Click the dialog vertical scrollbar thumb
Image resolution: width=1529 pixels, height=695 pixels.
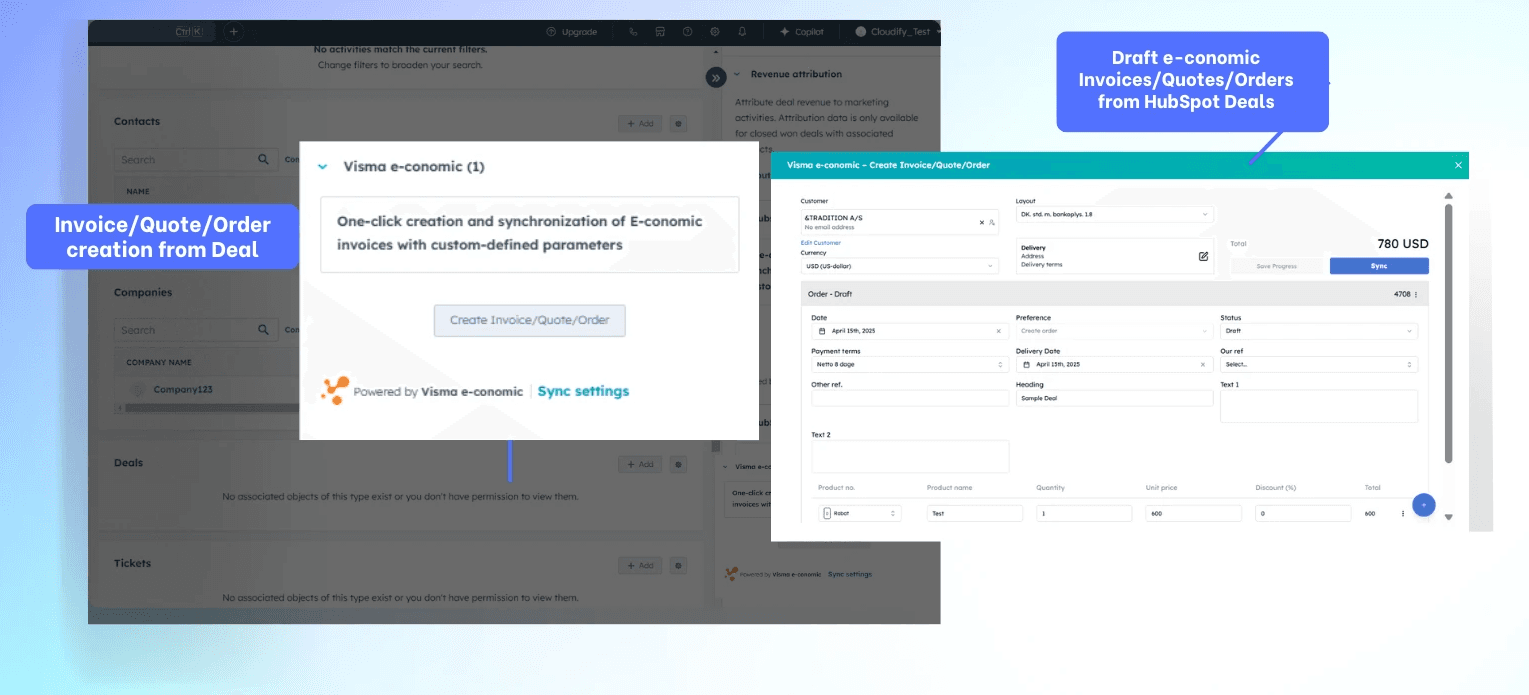tap(1448, 333)
